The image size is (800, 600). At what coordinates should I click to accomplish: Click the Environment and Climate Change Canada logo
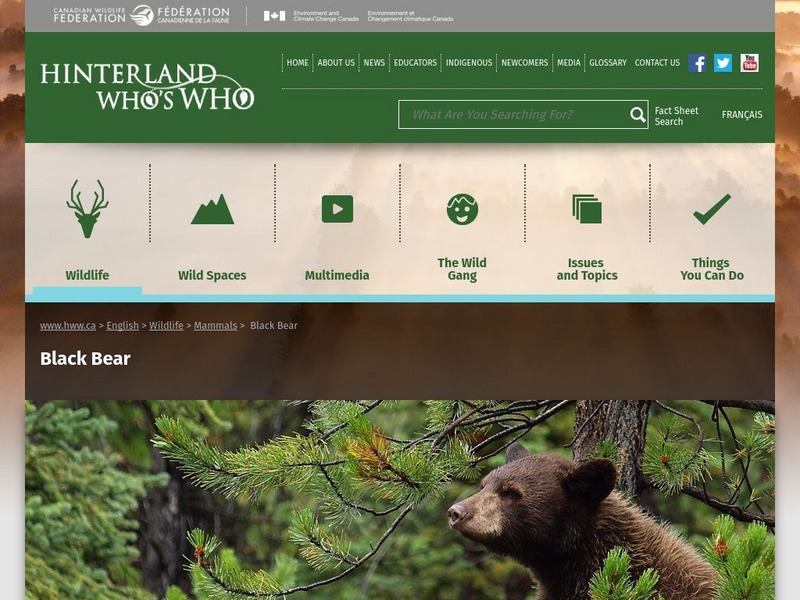[x=358, y=16]
